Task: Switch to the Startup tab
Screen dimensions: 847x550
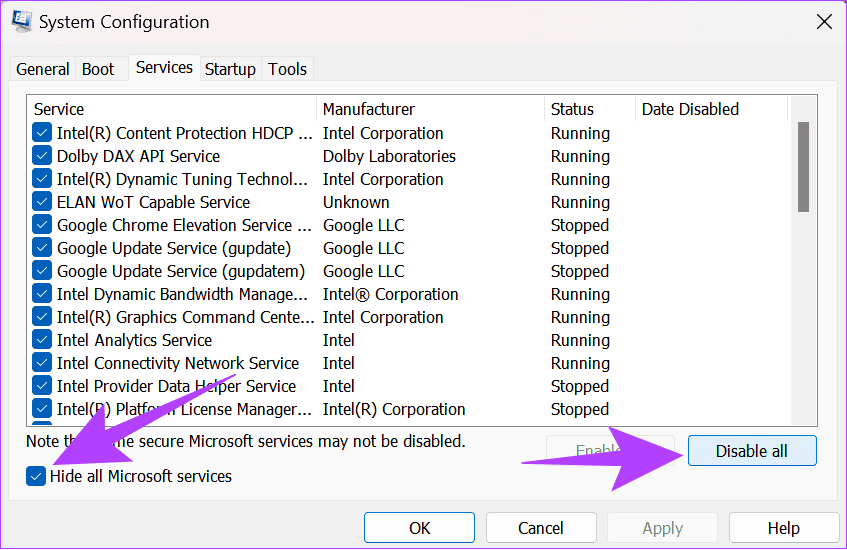Action: pos(230,69)
